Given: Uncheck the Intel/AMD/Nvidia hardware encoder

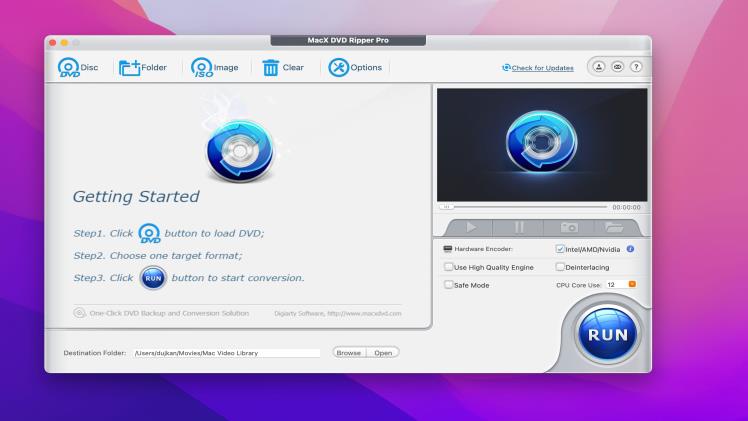Looking at the screenshot, I should coord(560,249).
